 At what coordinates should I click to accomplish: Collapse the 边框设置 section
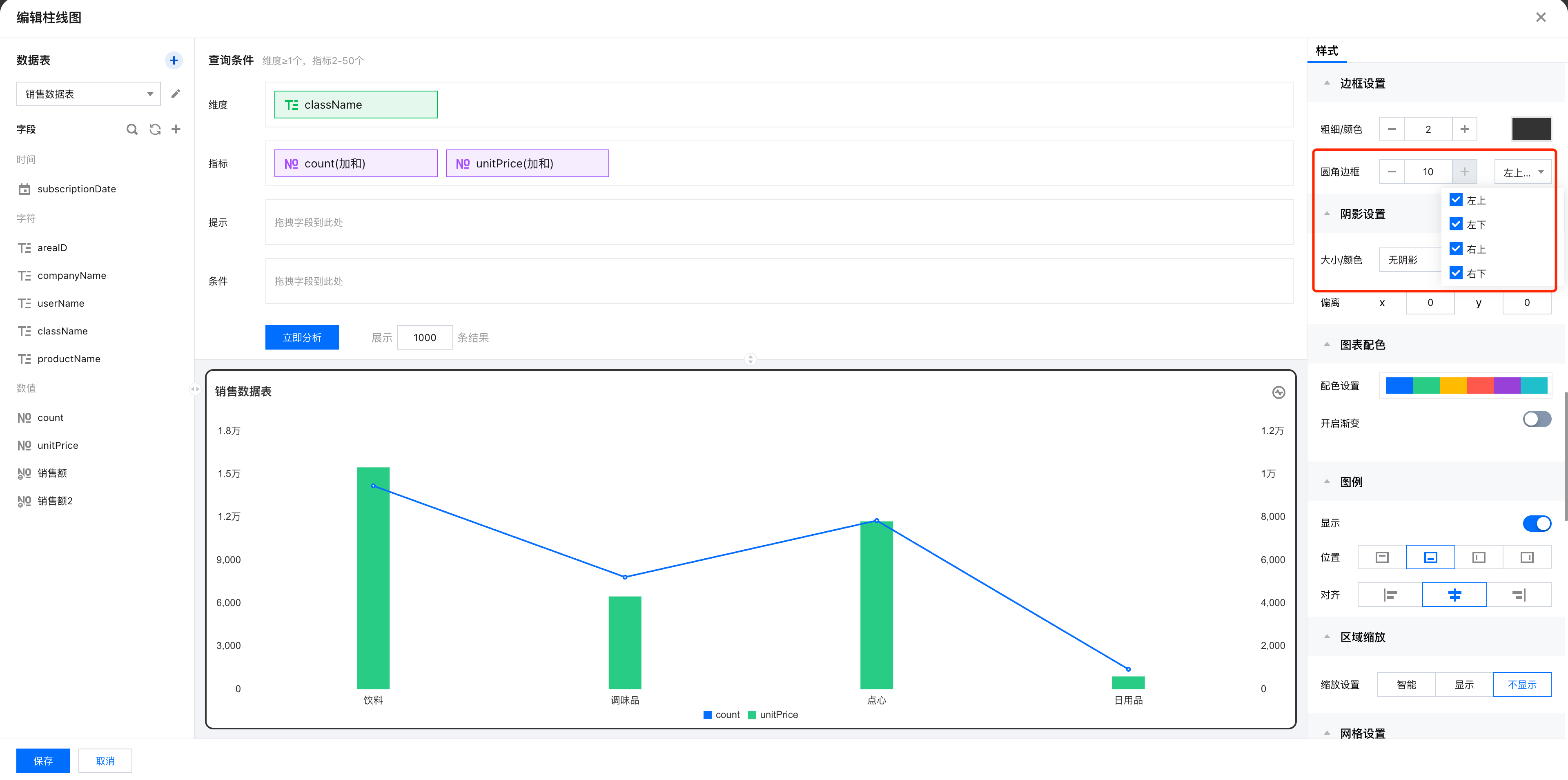pyautogui.click(x=1327, y=83)
